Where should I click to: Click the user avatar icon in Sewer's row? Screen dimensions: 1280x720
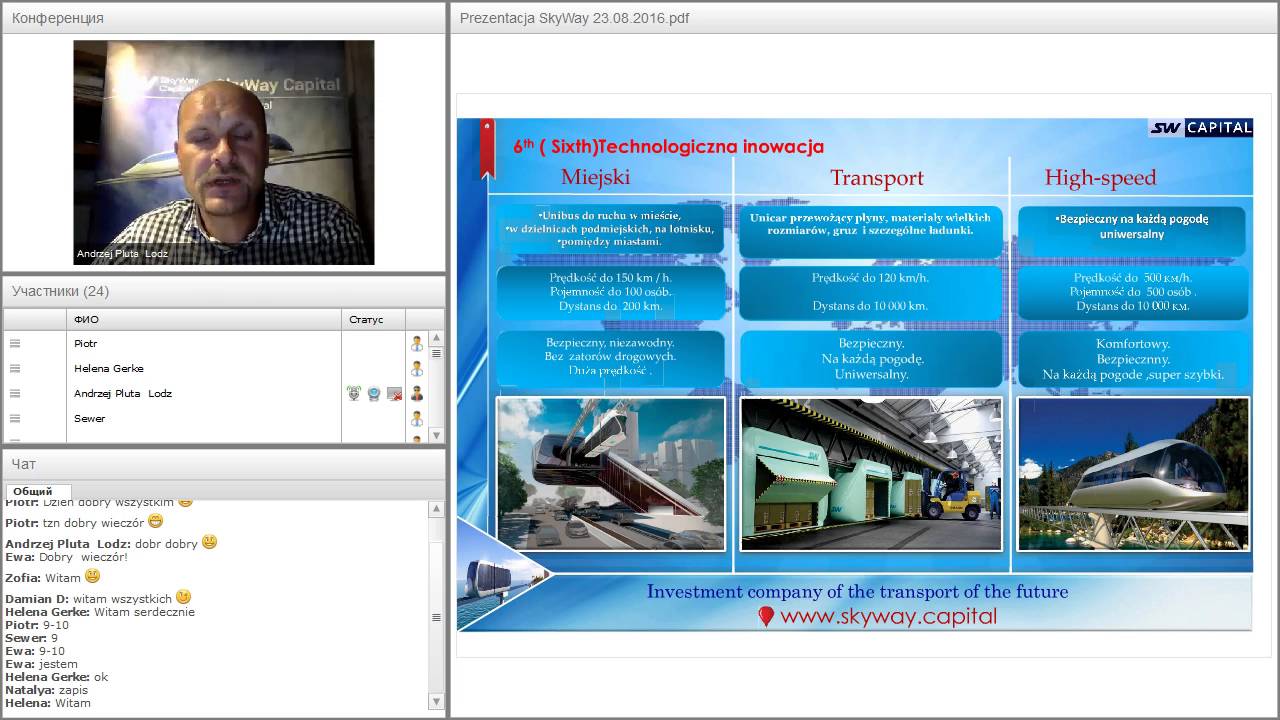(x=417, y=418)
